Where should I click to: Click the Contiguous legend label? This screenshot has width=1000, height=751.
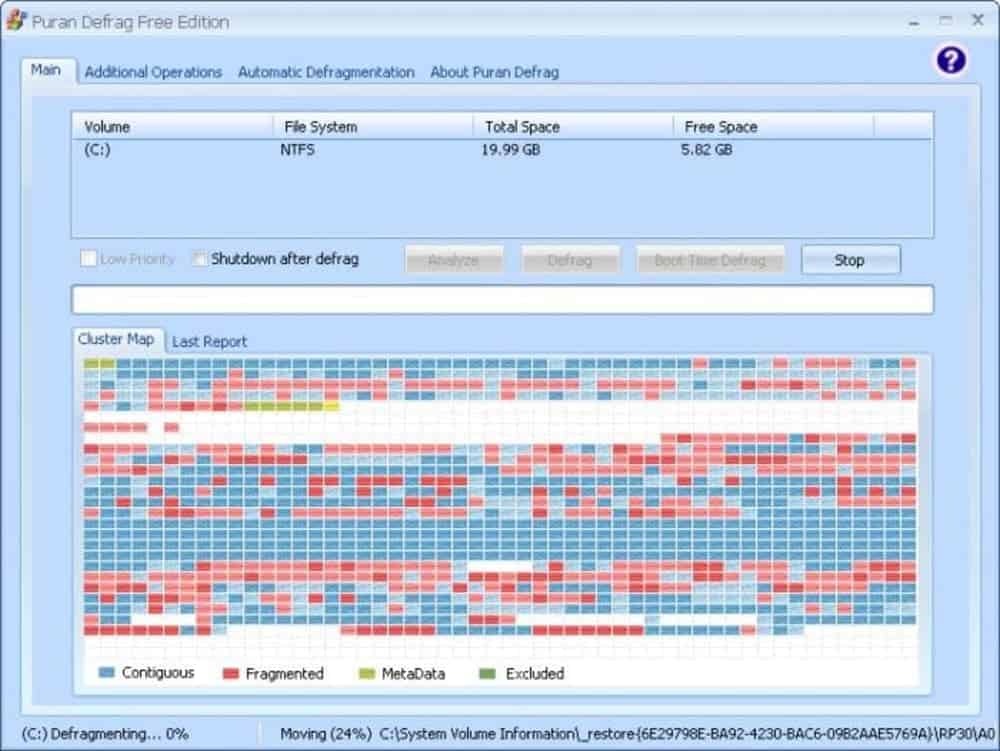coord(158,673)
